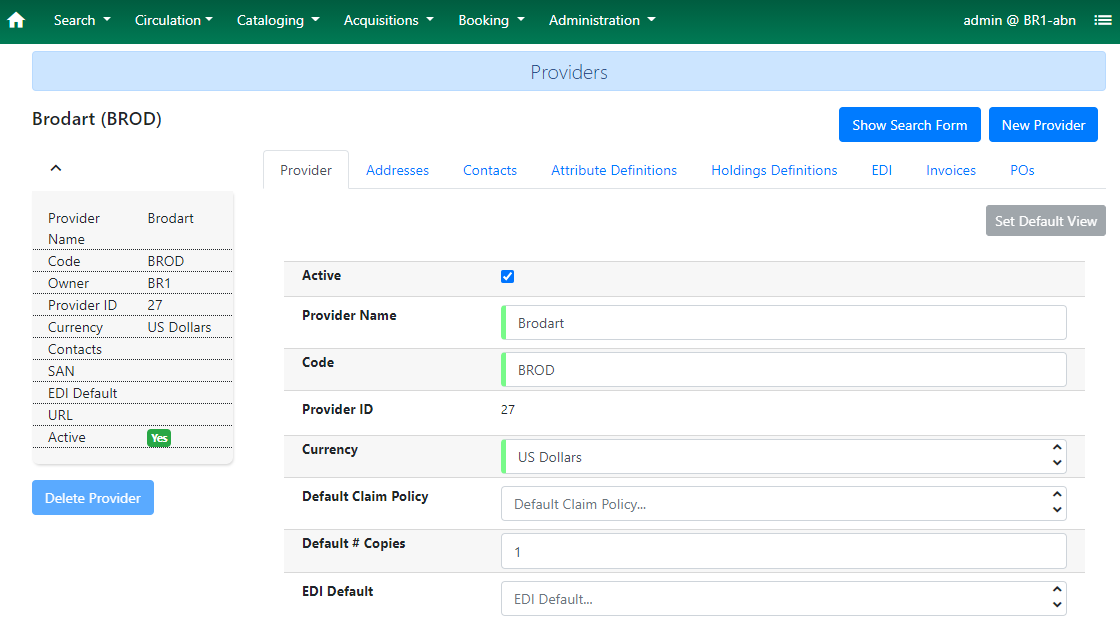The height and width of the screenshot is (624, 1120).
Task: Collapse the provider summary panel chevron
Action: 56,168
